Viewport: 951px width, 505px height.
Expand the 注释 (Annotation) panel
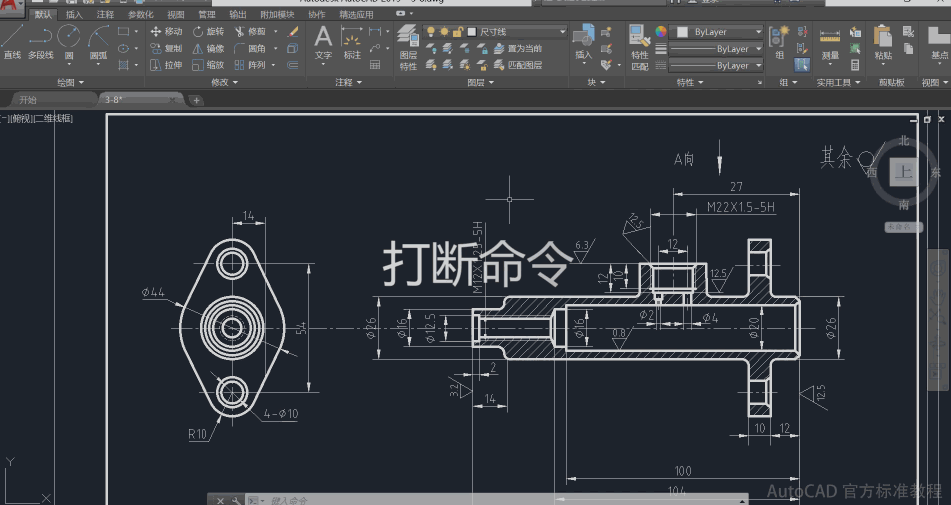pos(348,82)
